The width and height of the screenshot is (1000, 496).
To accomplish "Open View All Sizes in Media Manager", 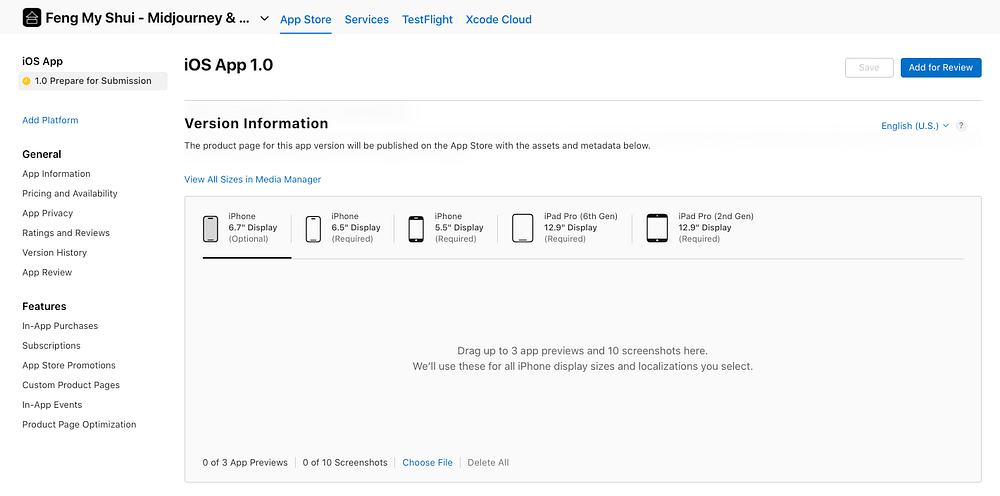I will 252,179.
